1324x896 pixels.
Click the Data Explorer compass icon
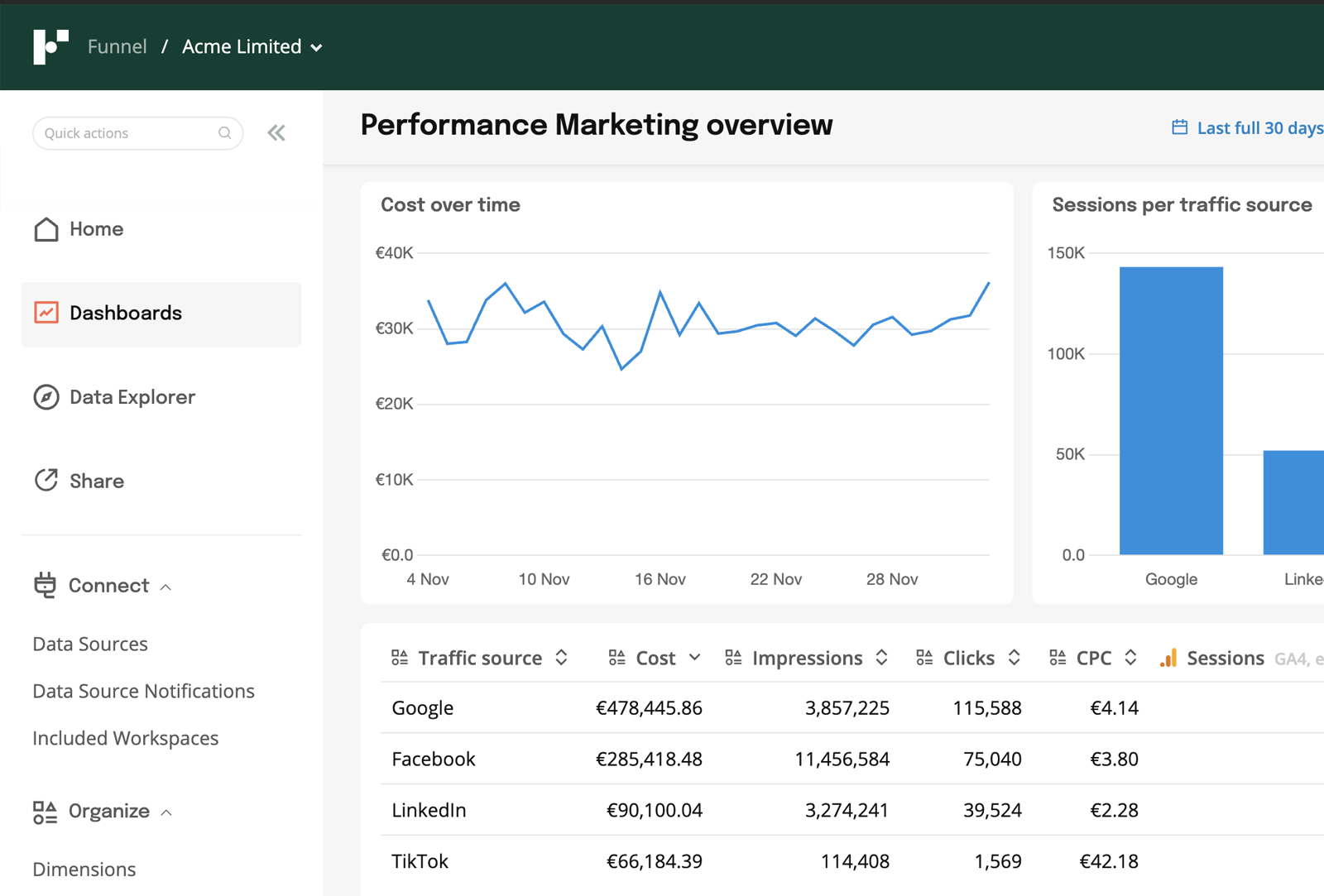pyautogui.click(x=46, y=397)
